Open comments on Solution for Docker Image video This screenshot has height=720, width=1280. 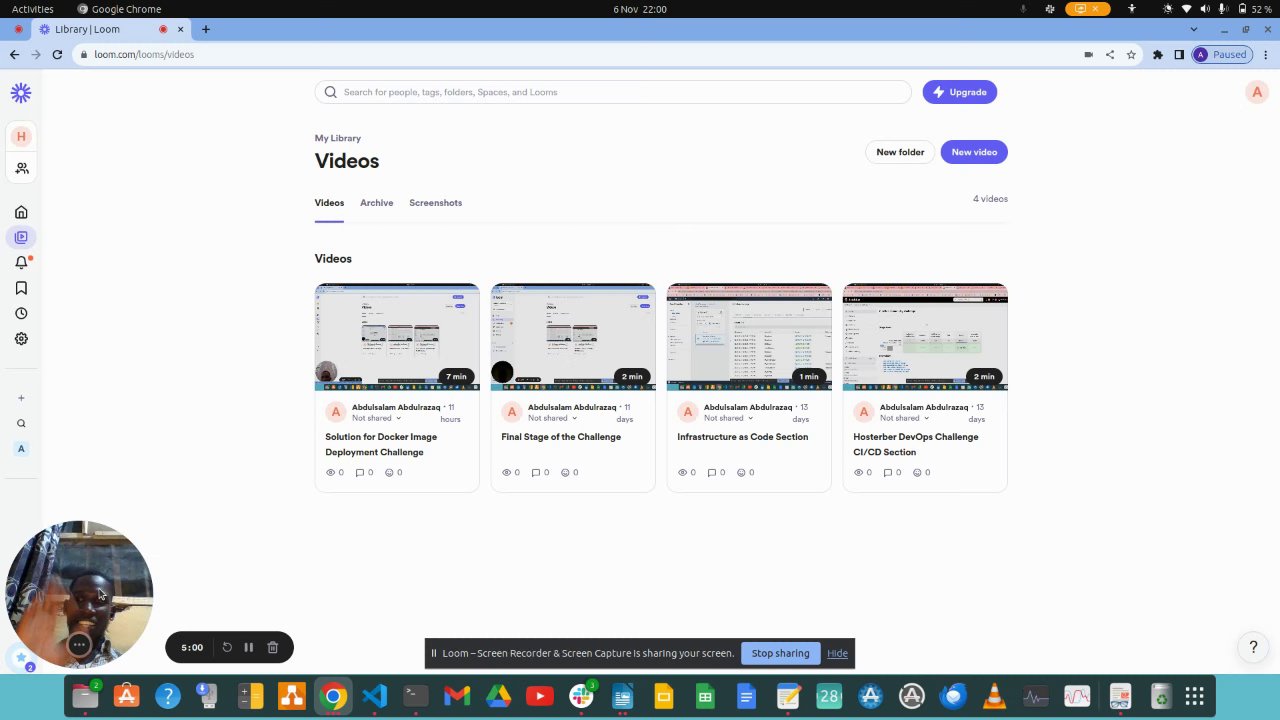pos(364,472)
